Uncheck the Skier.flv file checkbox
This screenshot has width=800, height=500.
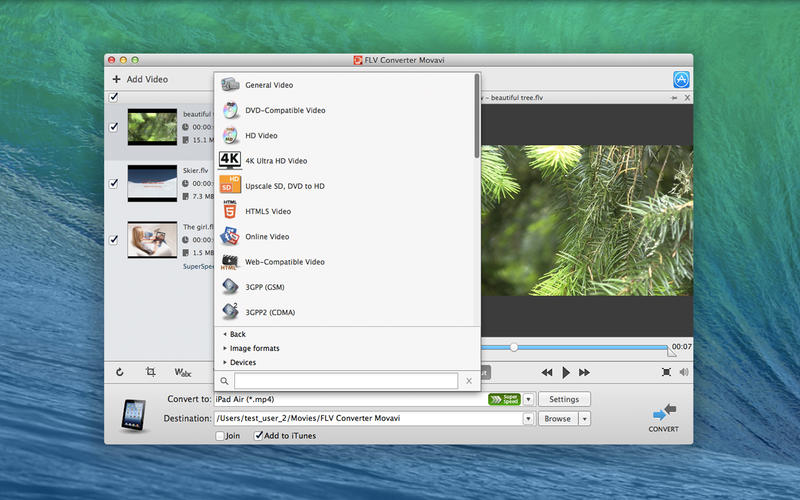(114, 183)
